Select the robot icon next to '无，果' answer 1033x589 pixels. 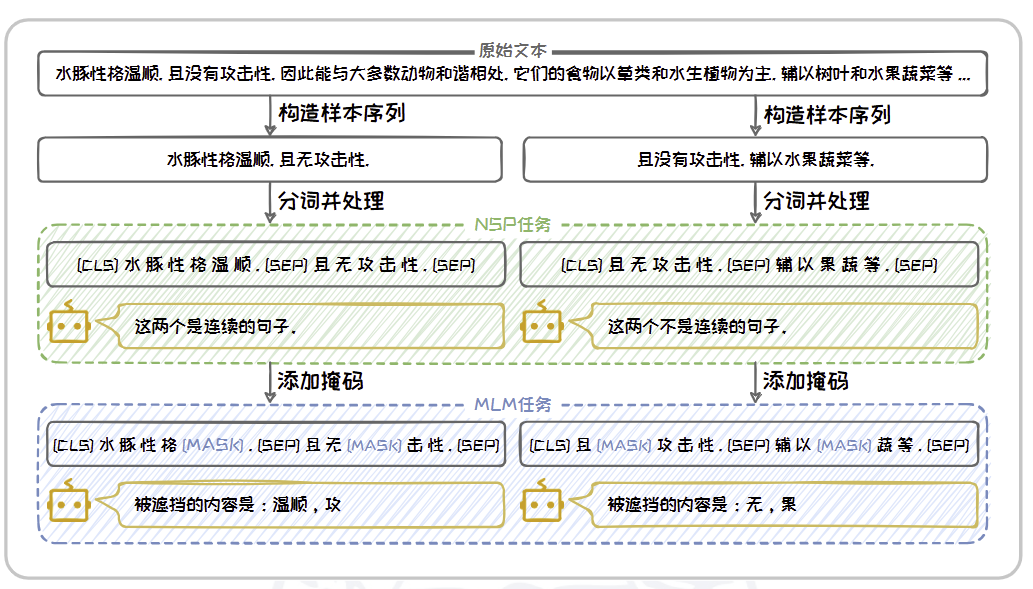[x=543, y=504]
